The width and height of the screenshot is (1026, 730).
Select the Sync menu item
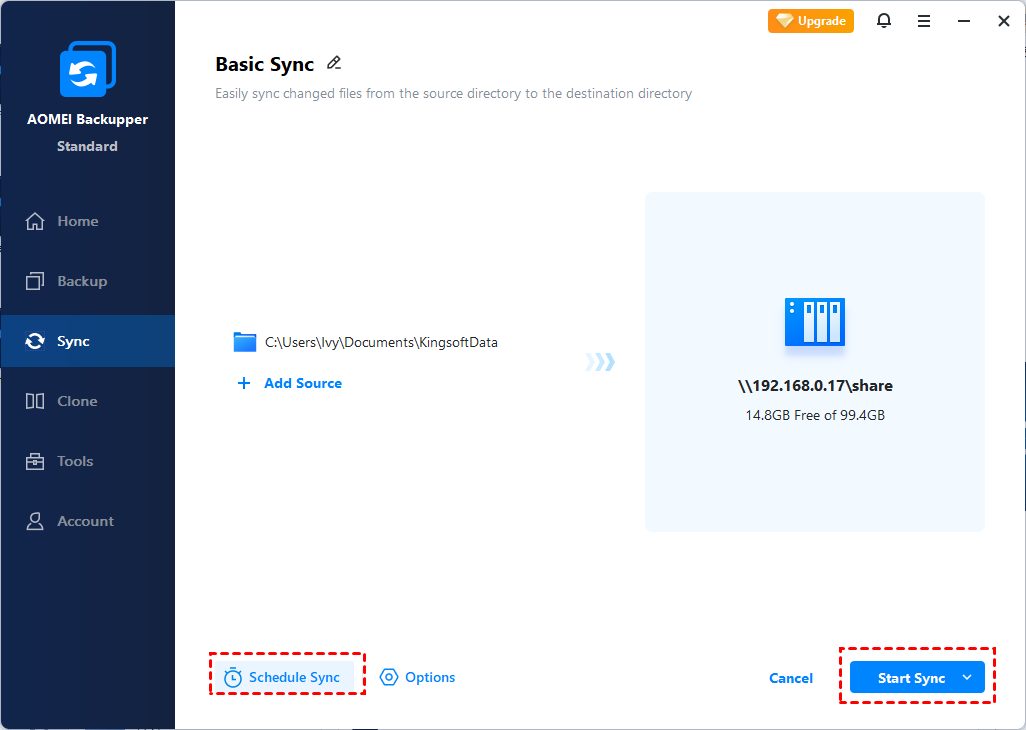click(x=88, y=341)
